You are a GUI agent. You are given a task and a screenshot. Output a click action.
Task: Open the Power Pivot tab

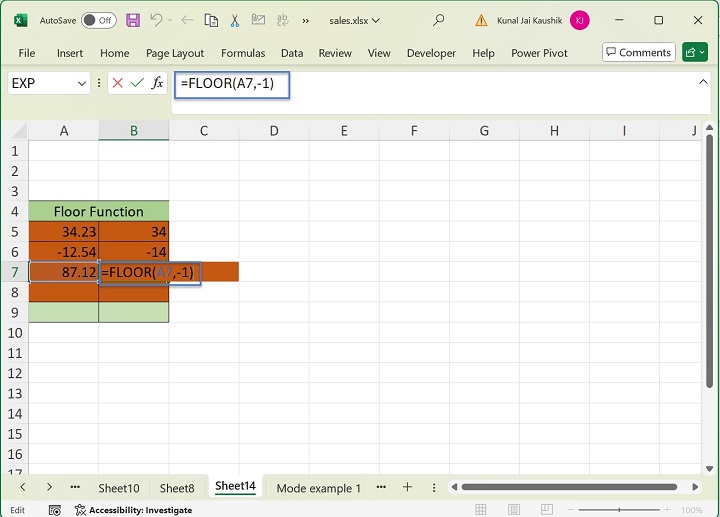pos(540,53)
